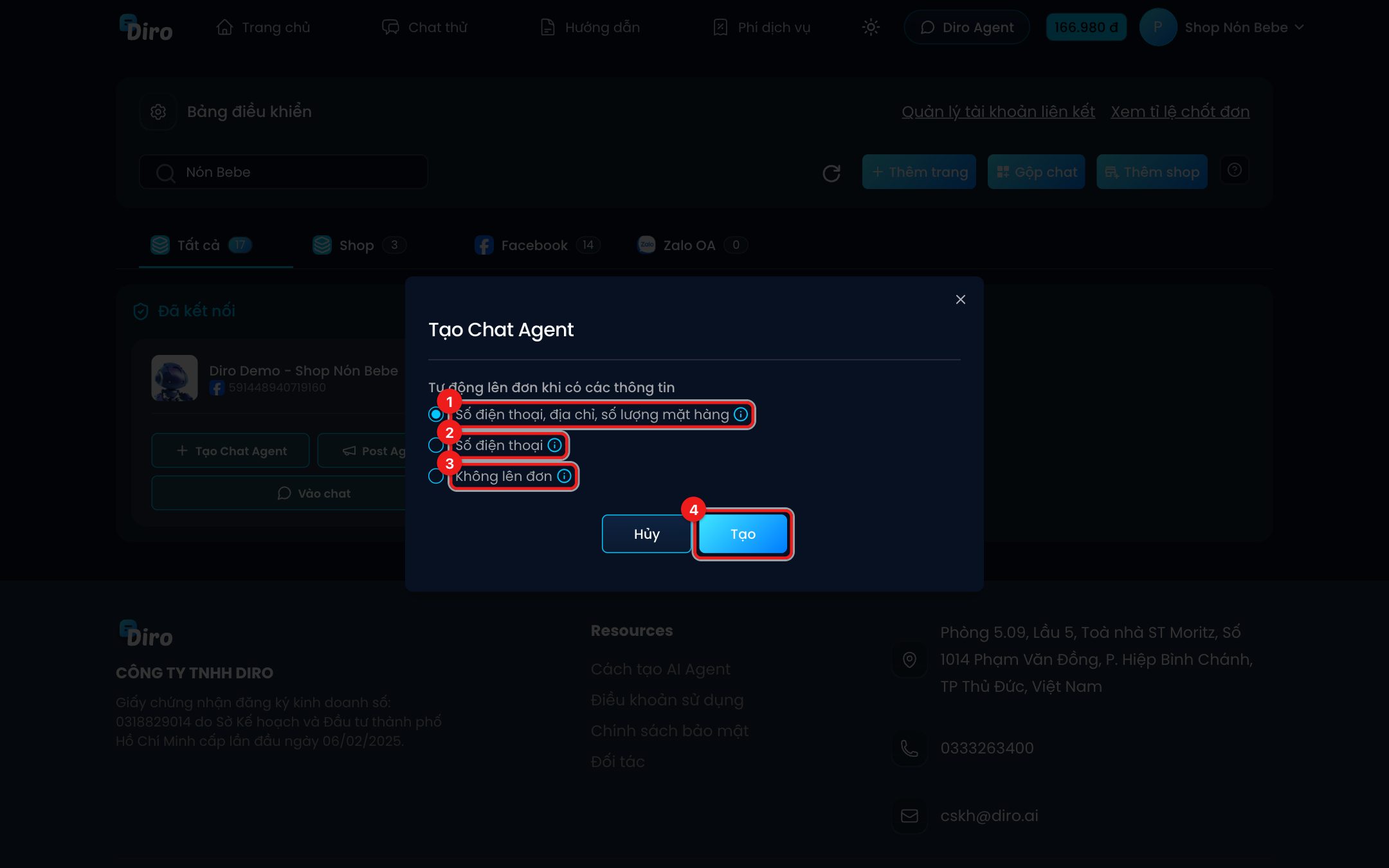
Task: Click info icon beside 'Số điện thoại' option
Action: click(x=554, y=445)
